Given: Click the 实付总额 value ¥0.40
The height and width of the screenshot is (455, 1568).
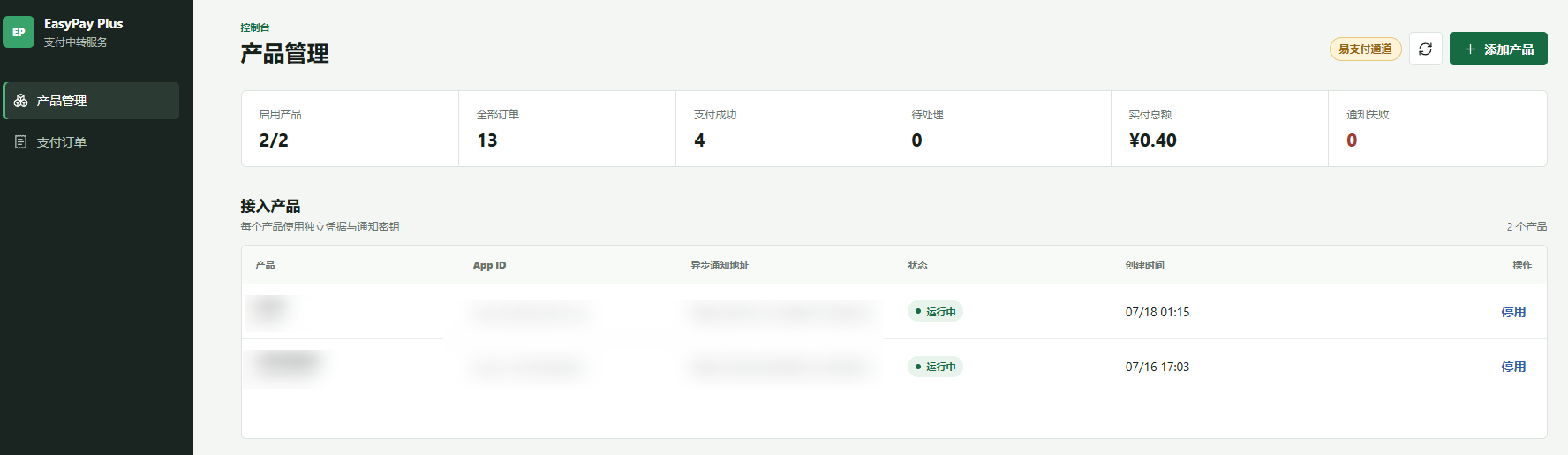Looking at the screenshot, I should [1152, 140].
